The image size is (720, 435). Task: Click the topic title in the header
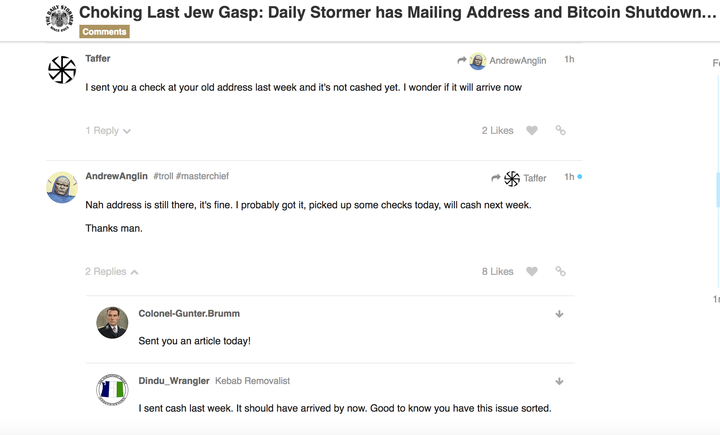click(x=398, y=12)
